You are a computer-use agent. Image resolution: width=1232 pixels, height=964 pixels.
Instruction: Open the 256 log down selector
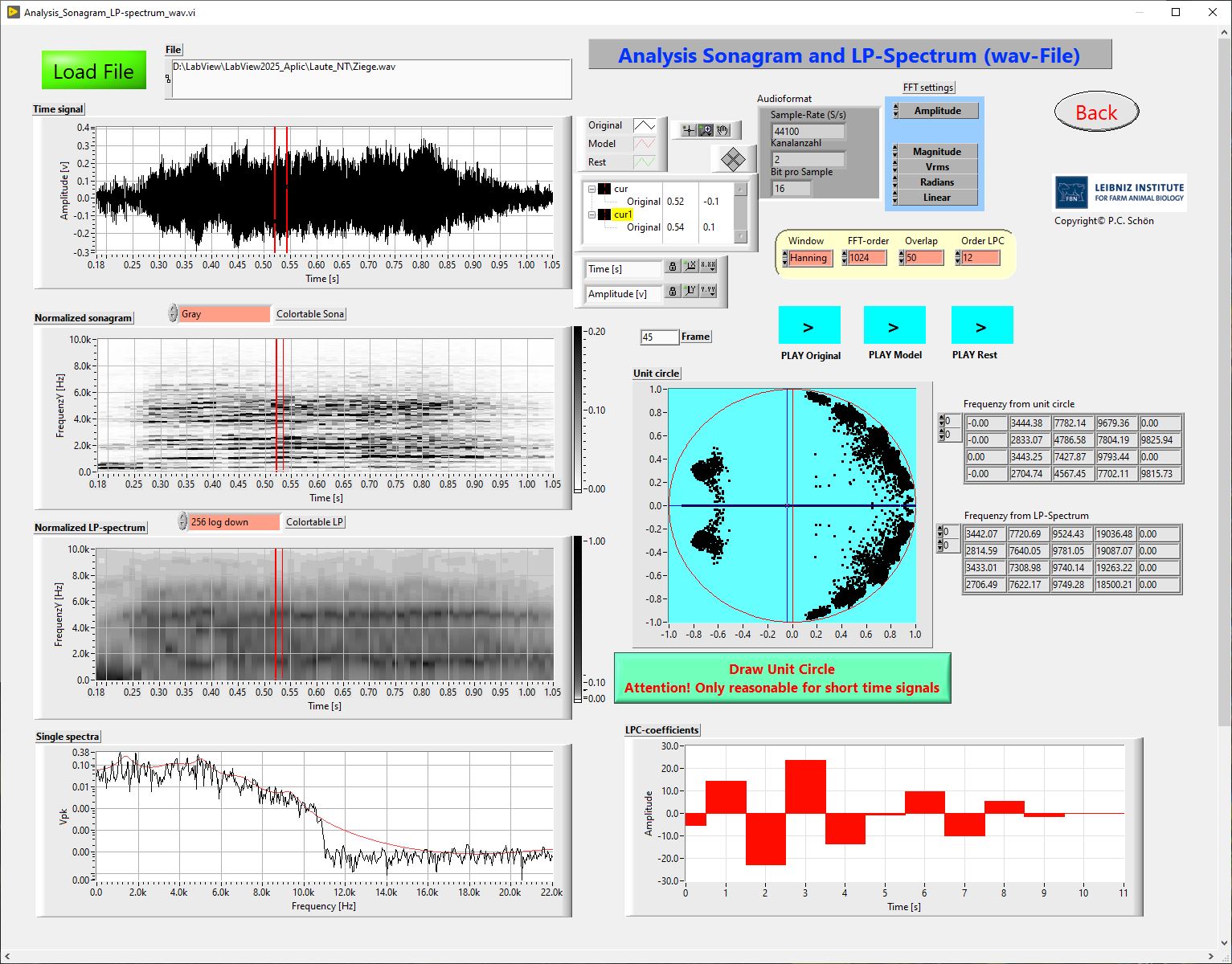(233, 522)
